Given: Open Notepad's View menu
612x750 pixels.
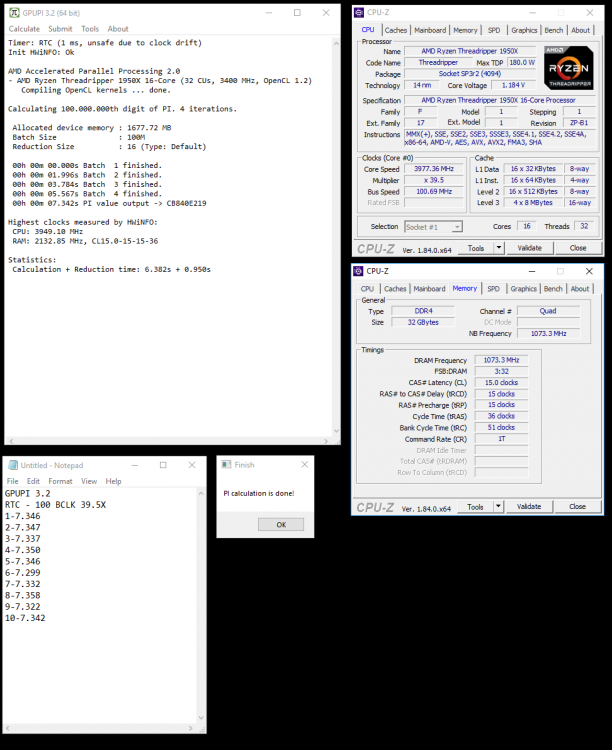Looking at the screenshot, I should [89, 481].
